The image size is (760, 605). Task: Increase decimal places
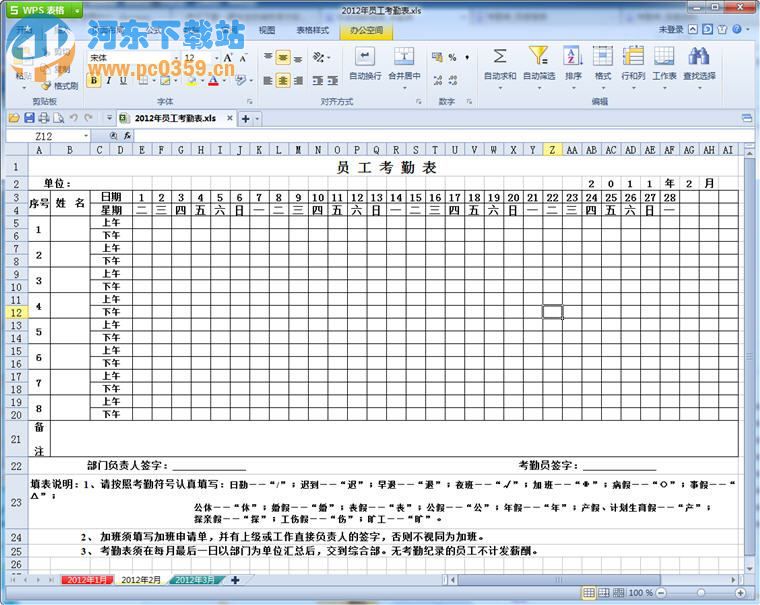pyautogui.click(x=437, y=80)
